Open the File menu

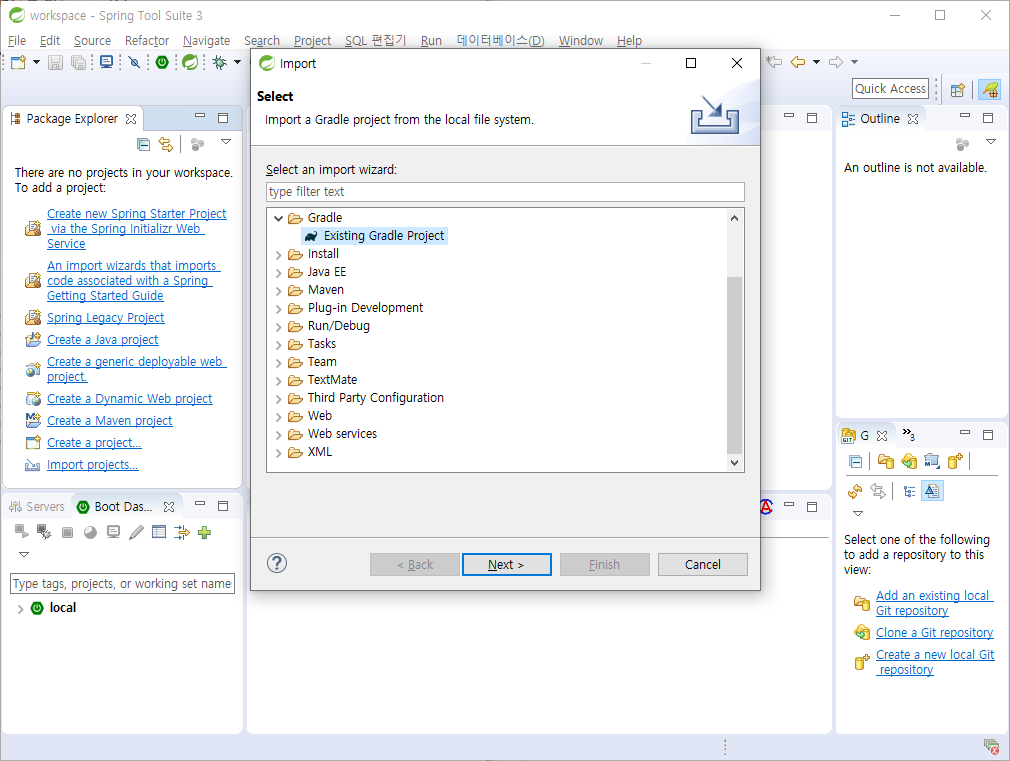coord(17,41)
